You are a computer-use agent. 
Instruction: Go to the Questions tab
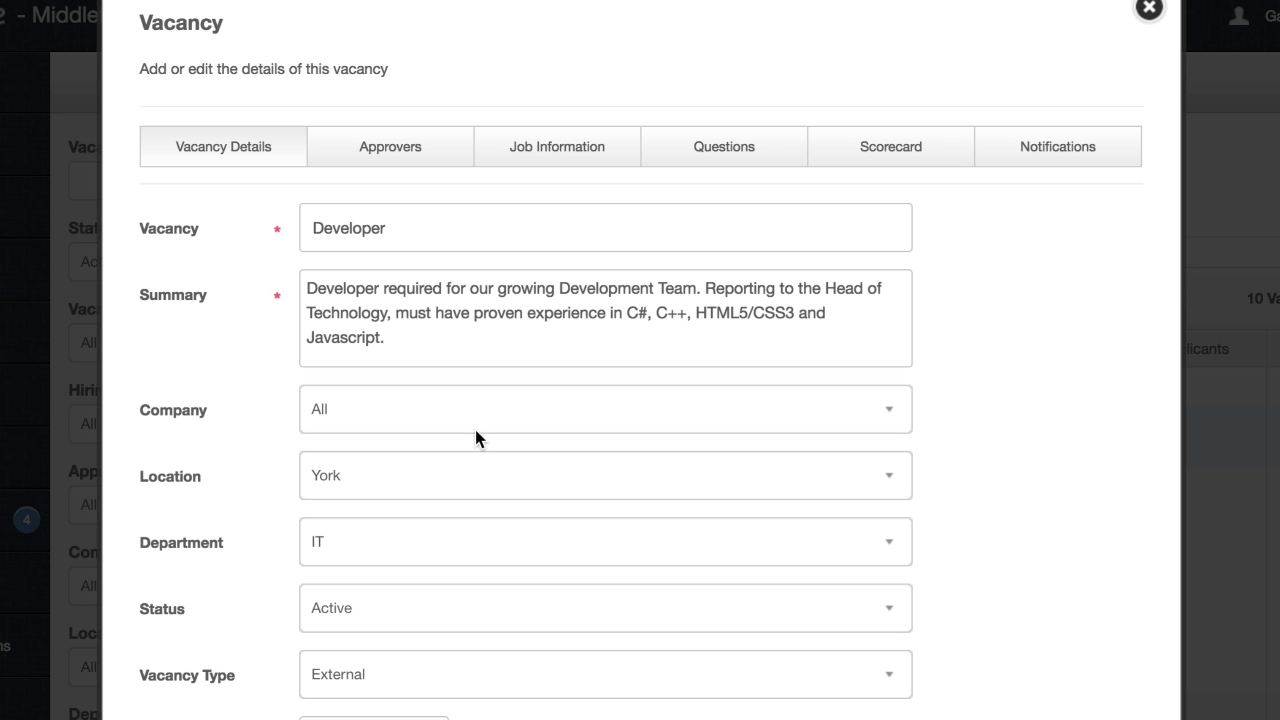(724, 146)
